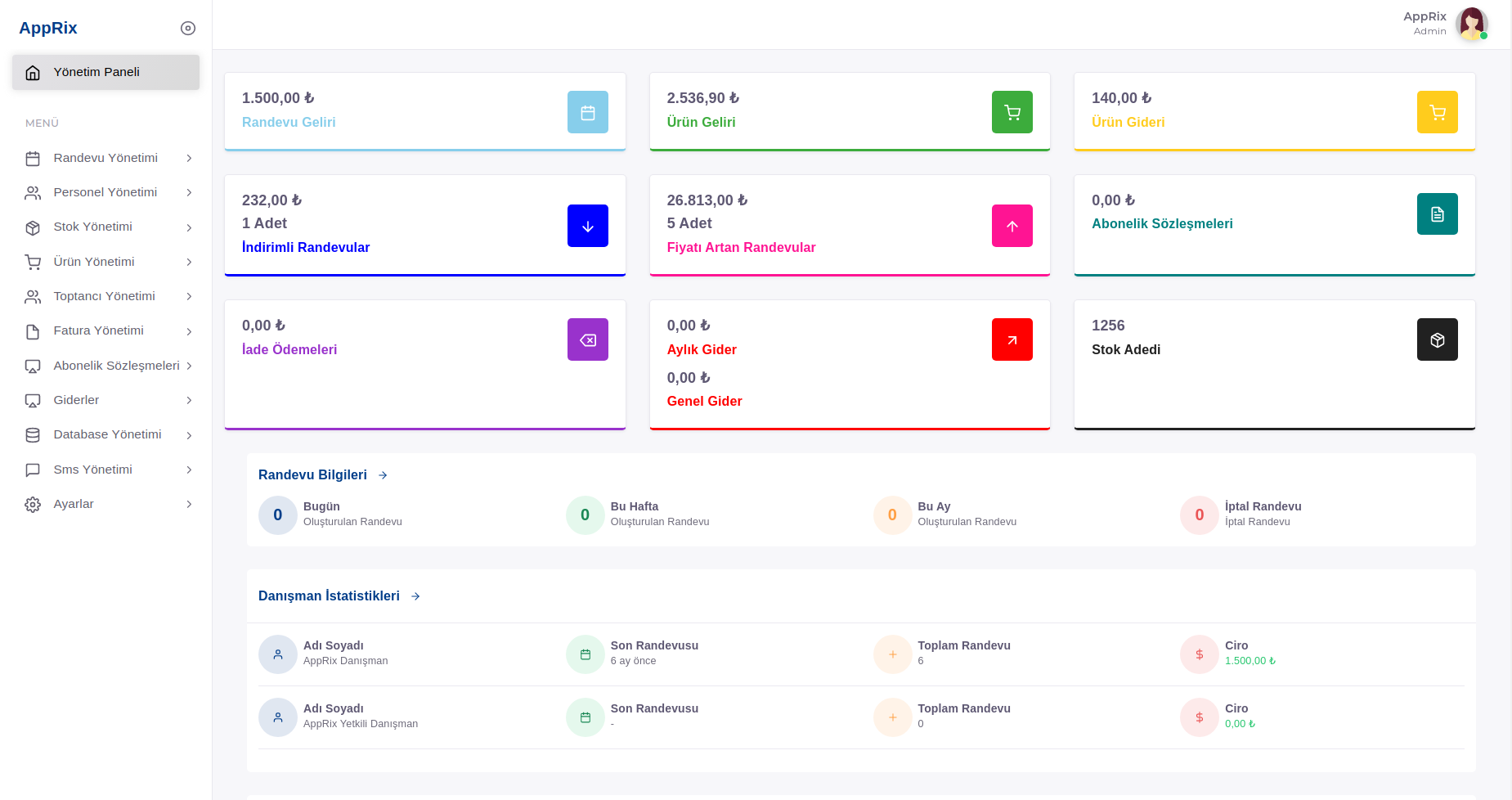Image resolution: width=1512 pixels, height=800 pixels.
Task: Open Ürün Gideri link
Action: pyautogui.click(x=1128, y=122)
